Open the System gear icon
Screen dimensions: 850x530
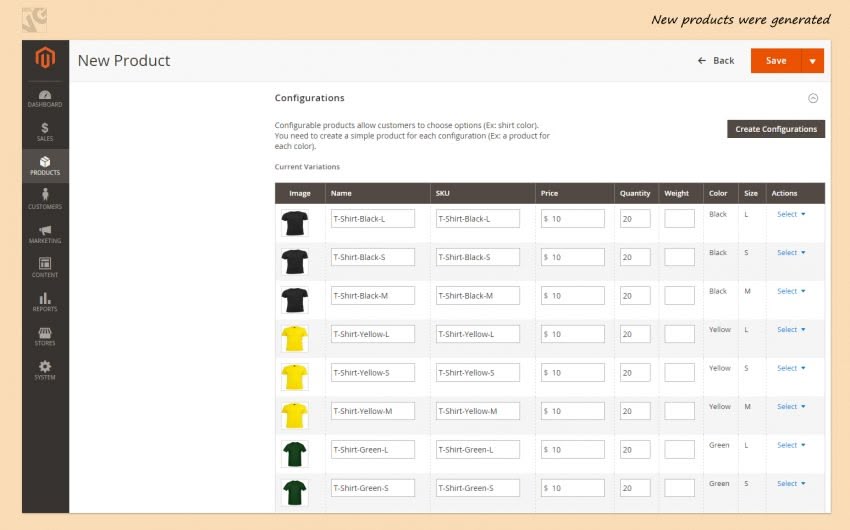click(45, 370)
